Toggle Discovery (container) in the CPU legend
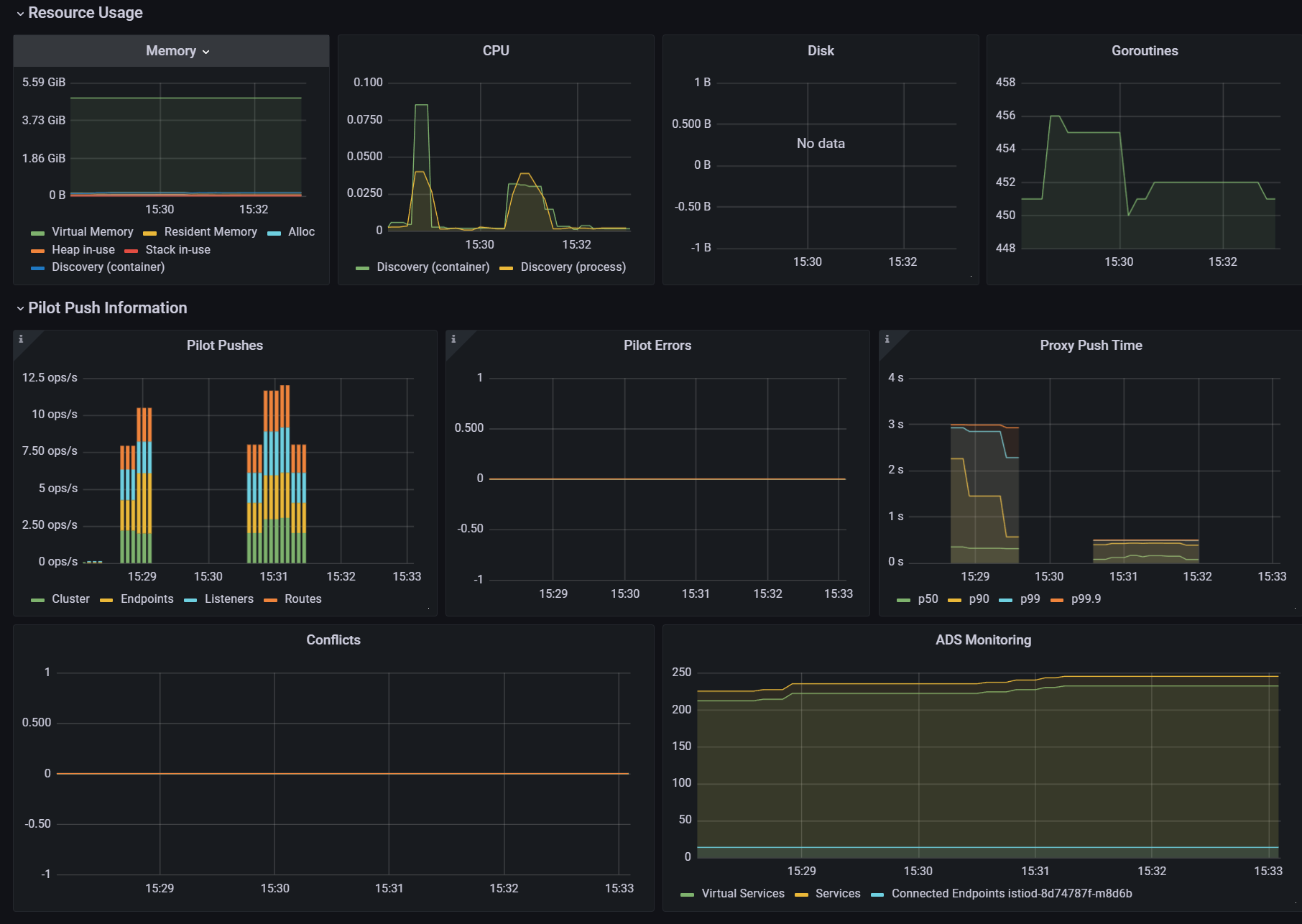Screen dimensions: 1302x924 433,267
